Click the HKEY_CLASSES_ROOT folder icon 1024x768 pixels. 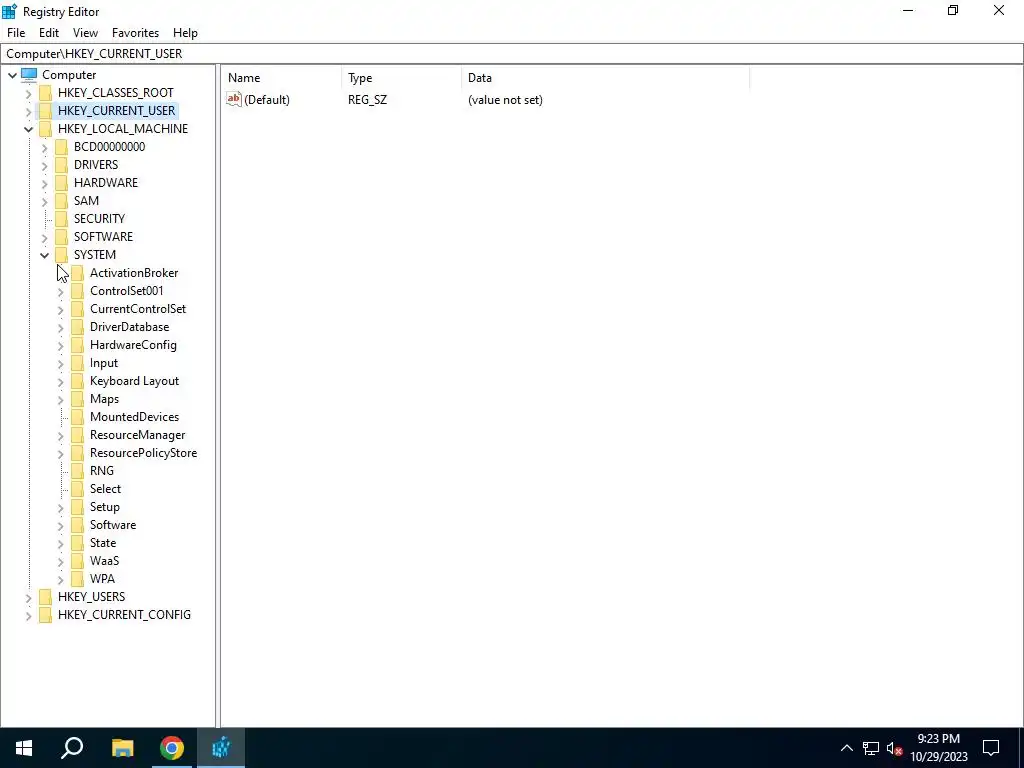coord(45,93)
